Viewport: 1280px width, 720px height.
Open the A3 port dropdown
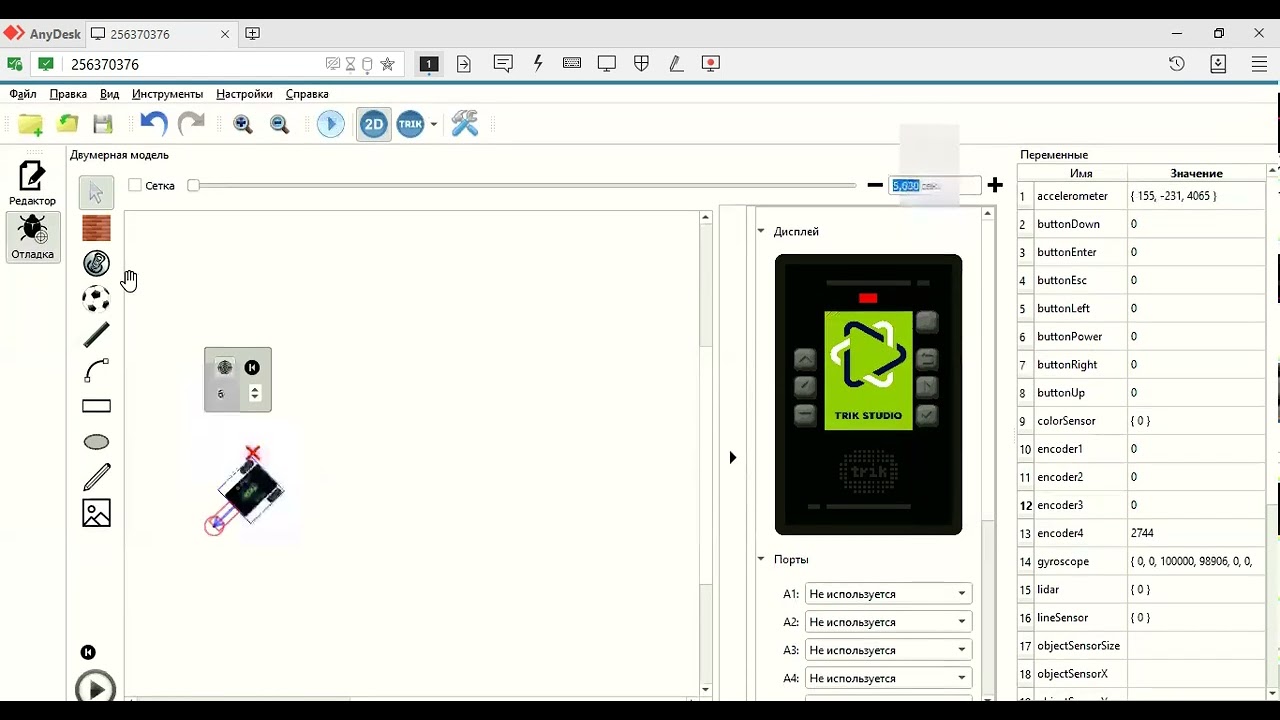point(888,650)
